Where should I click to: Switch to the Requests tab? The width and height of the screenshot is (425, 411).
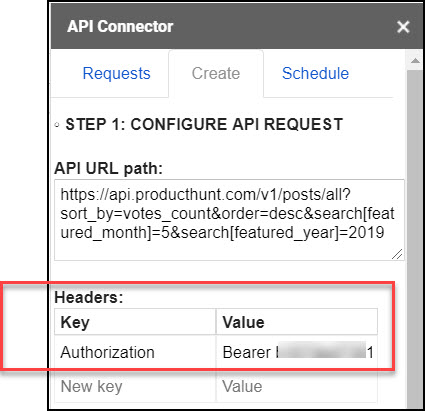click(116, 73)
